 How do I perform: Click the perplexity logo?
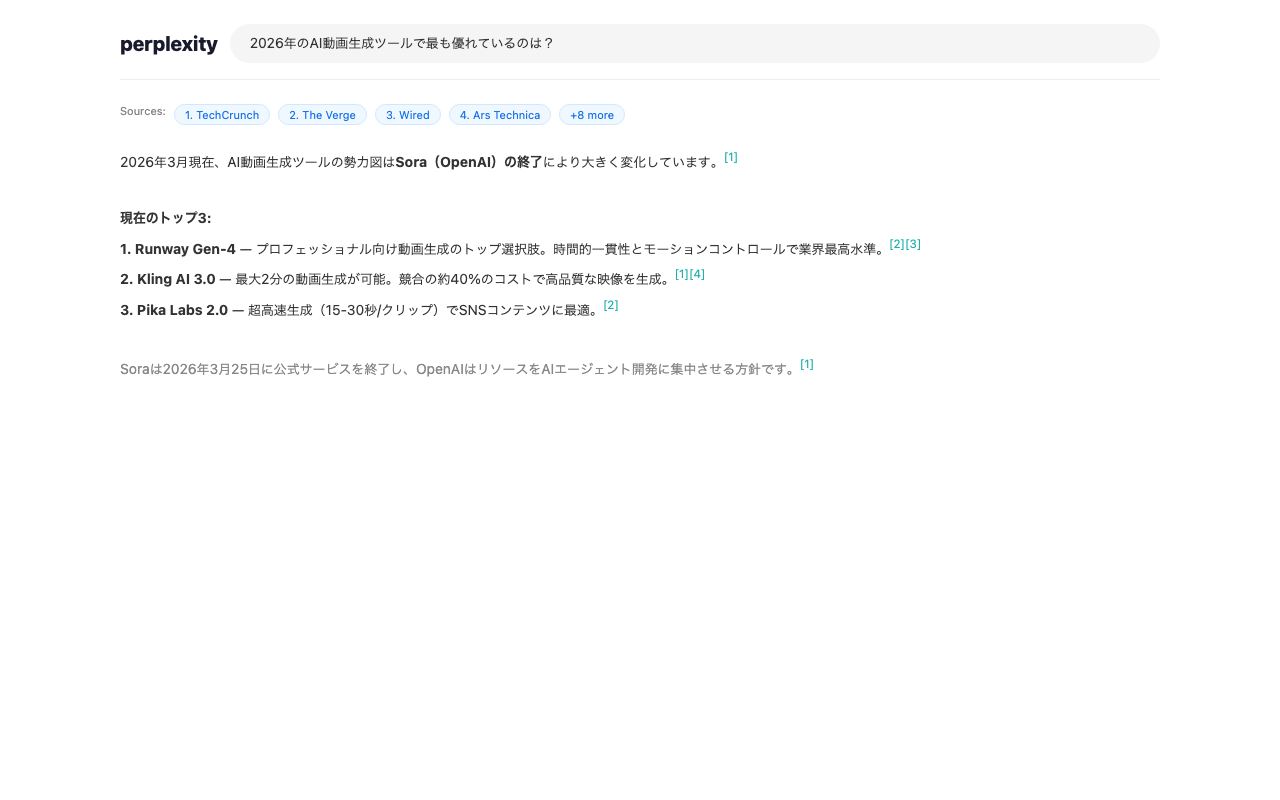point(168,44)
